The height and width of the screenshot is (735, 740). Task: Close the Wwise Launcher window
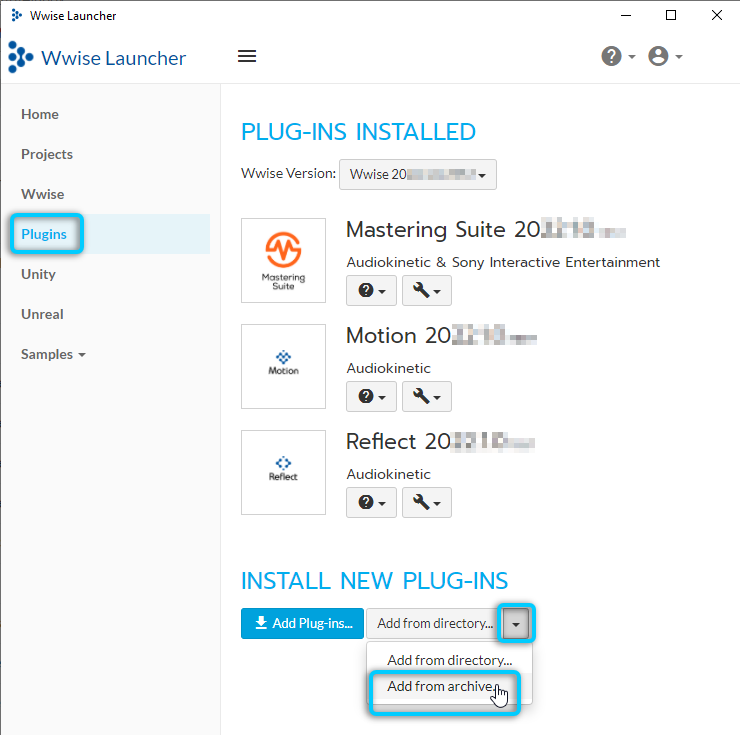coord(716,15)
